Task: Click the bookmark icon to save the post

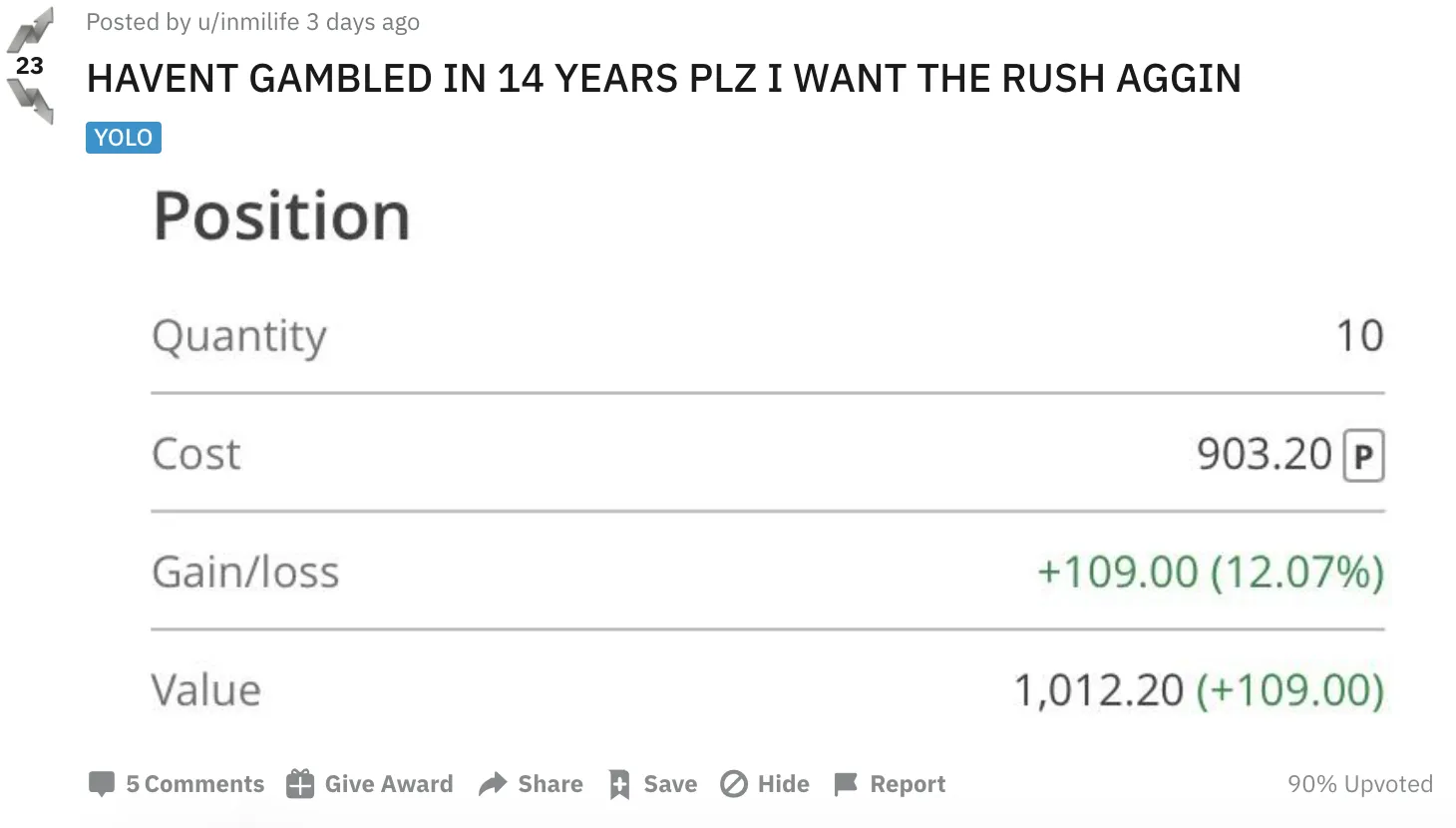Action: coord(618,784)
